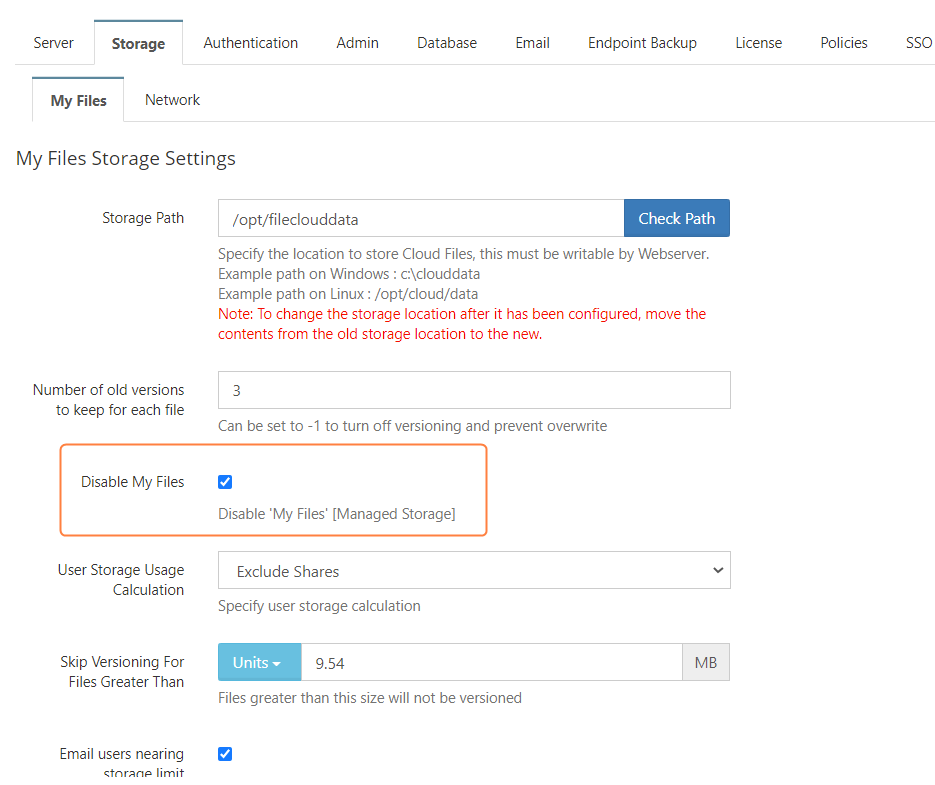The width and height of the screenshot is (935, 785).
Task: Click the 'Disable My Files [Managed Storage]' description
Action: pos(337,514)
